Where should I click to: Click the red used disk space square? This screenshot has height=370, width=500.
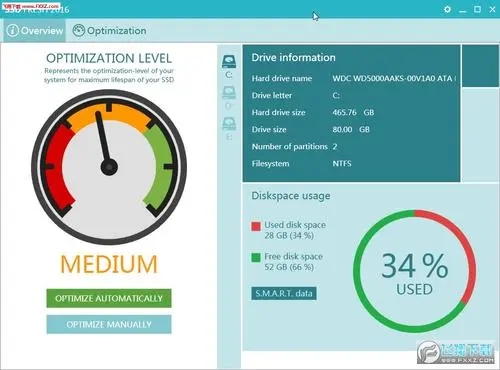pos(256,227)
